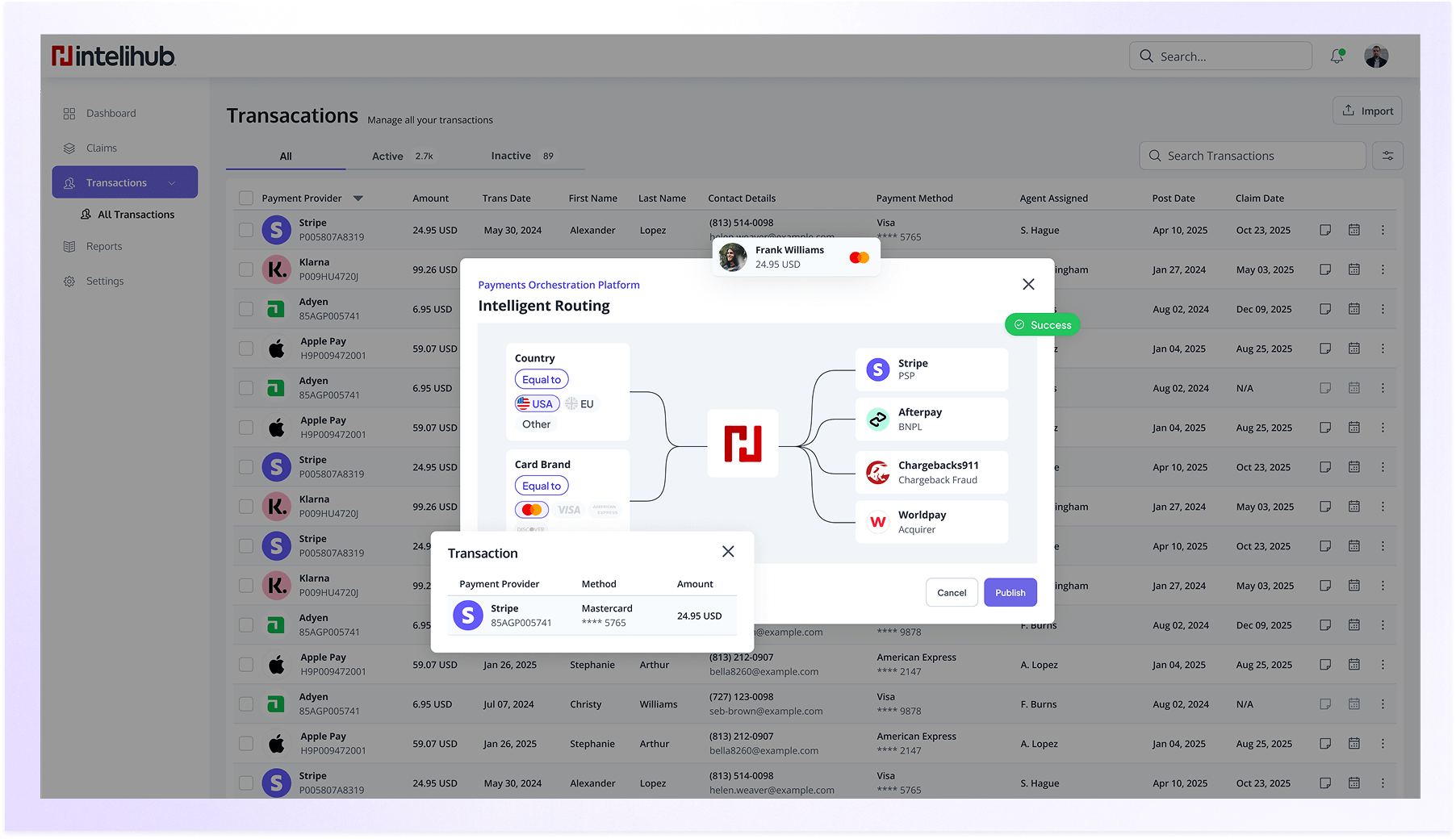Click the Claims sidebar icon
Screen dimensions: 1456x839
click(x=69, y=148)
